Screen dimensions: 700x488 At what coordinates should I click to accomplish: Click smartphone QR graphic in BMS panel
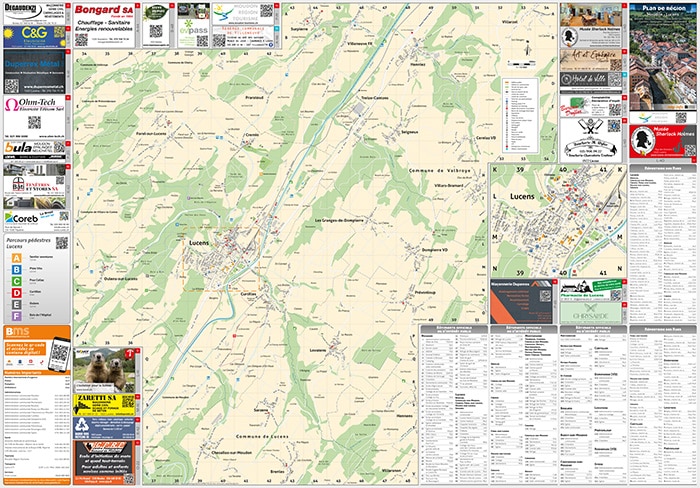(59, 354)
